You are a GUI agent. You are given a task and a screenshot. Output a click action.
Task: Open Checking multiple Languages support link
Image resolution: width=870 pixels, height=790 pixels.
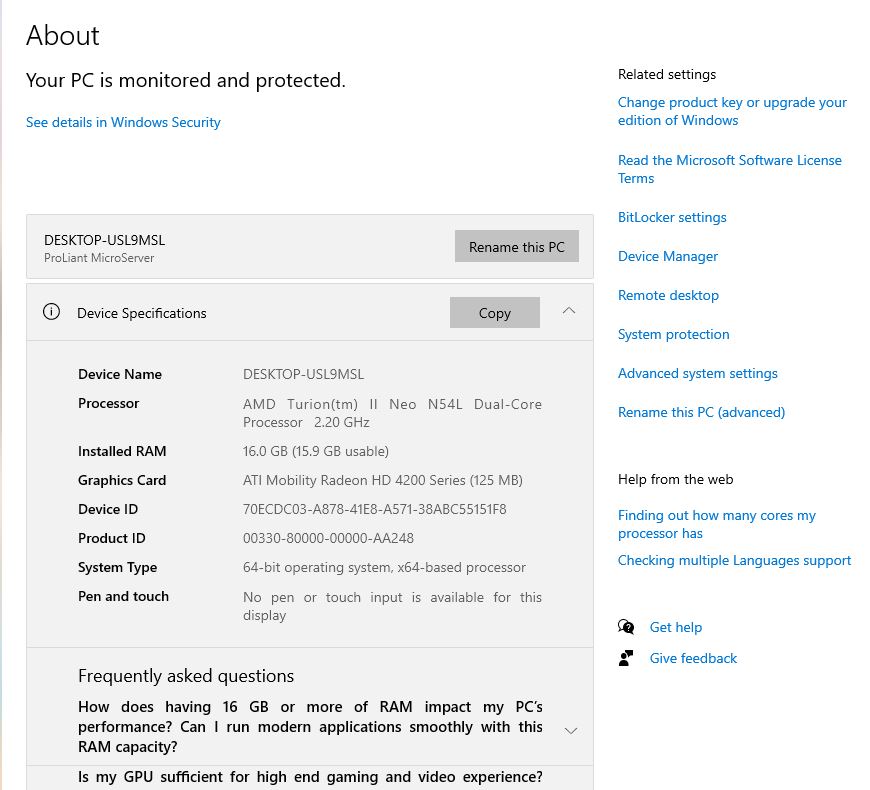[734, 560]
